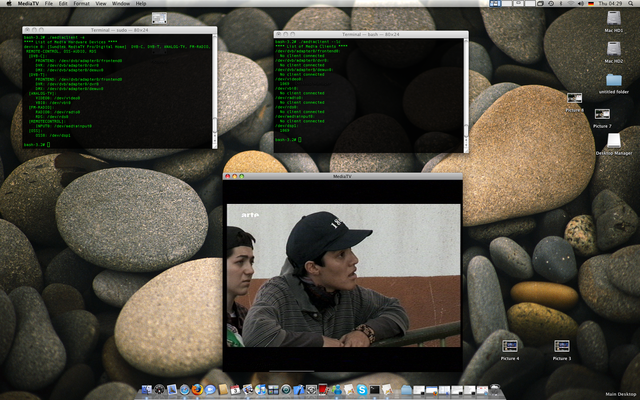Open the blue folder stack in dock
640x400 pixels.
coord(407,390)
